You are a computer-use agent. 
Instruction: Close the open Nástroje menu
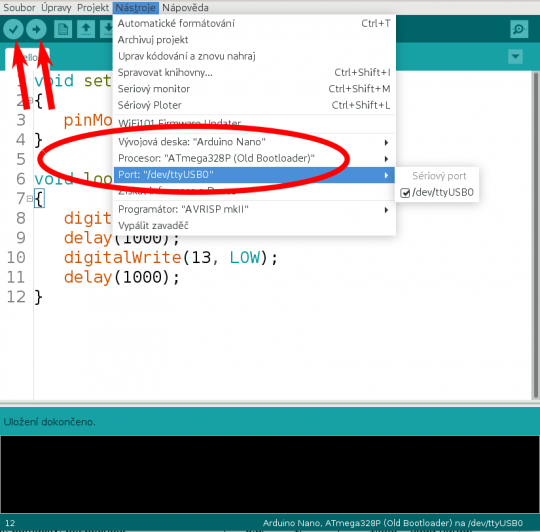click(x=135, y=7)
